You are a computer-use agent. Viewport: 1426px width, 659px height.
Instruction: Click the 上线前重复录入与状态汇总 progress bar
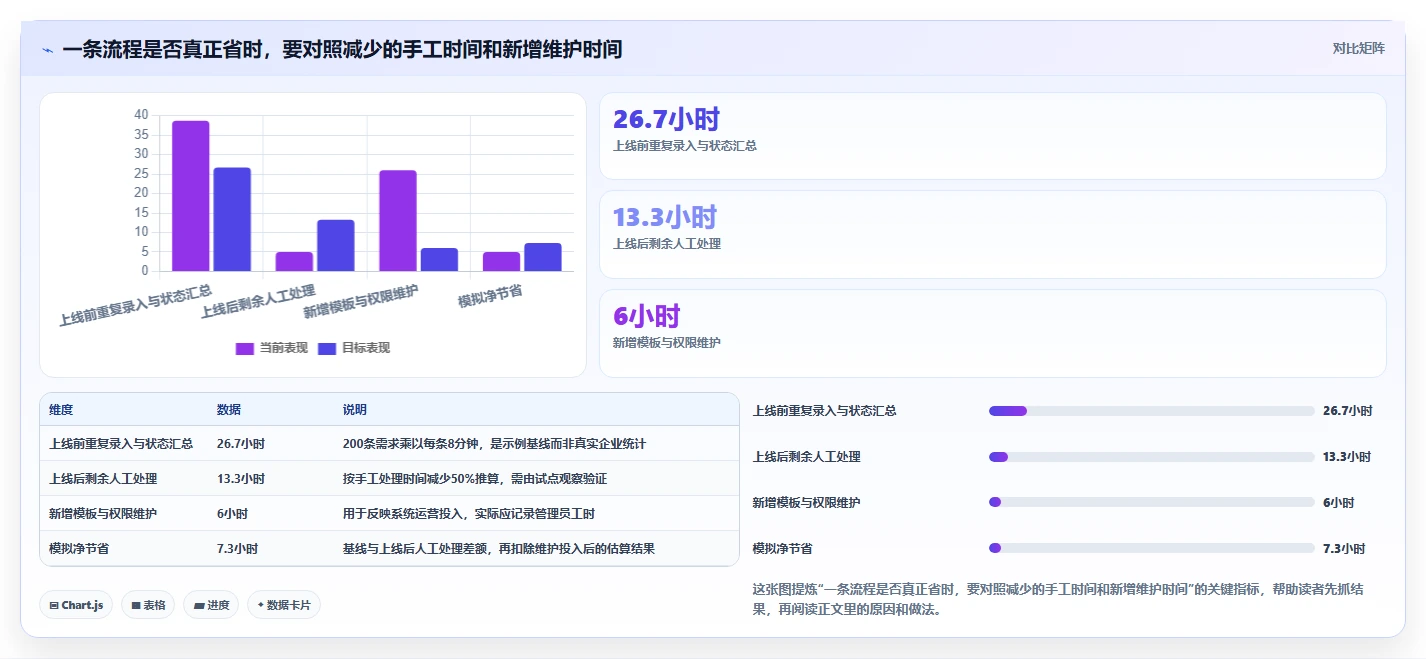pyautogui.click(x=1151, y=411)
